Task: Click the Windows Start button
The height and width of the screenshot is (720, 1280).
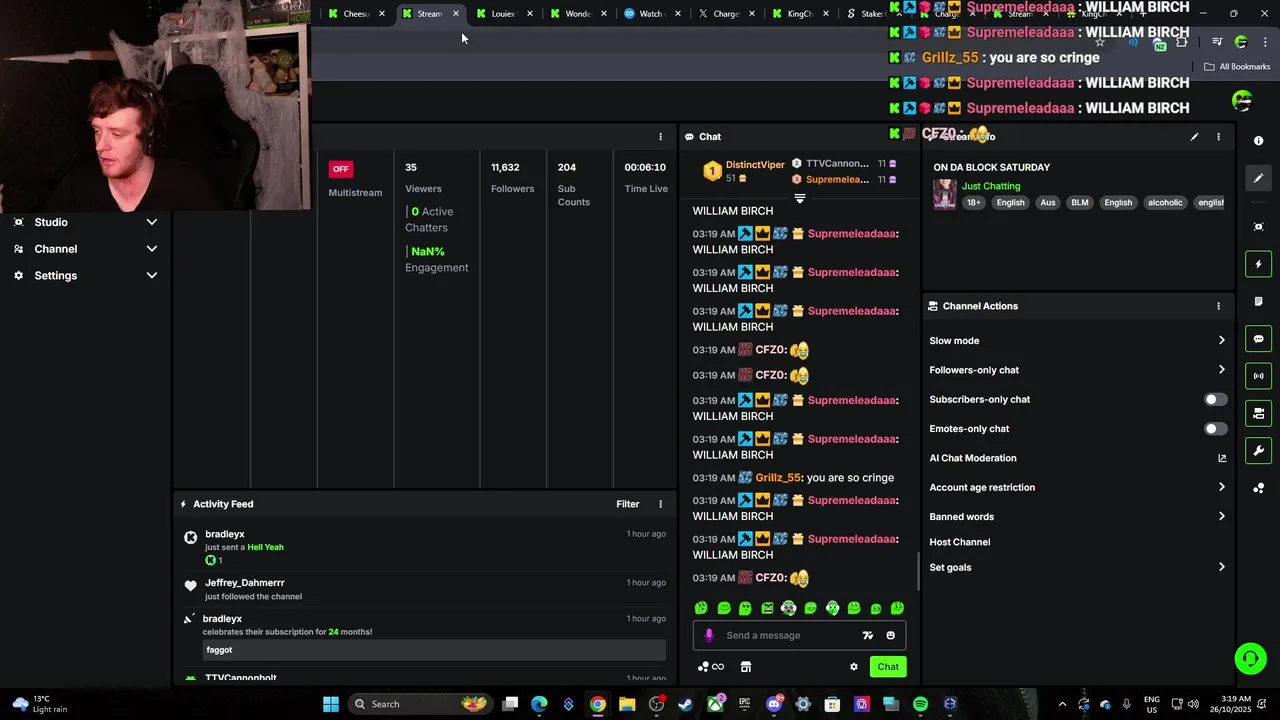Action: pyautogui.click(x=330, y=704)
